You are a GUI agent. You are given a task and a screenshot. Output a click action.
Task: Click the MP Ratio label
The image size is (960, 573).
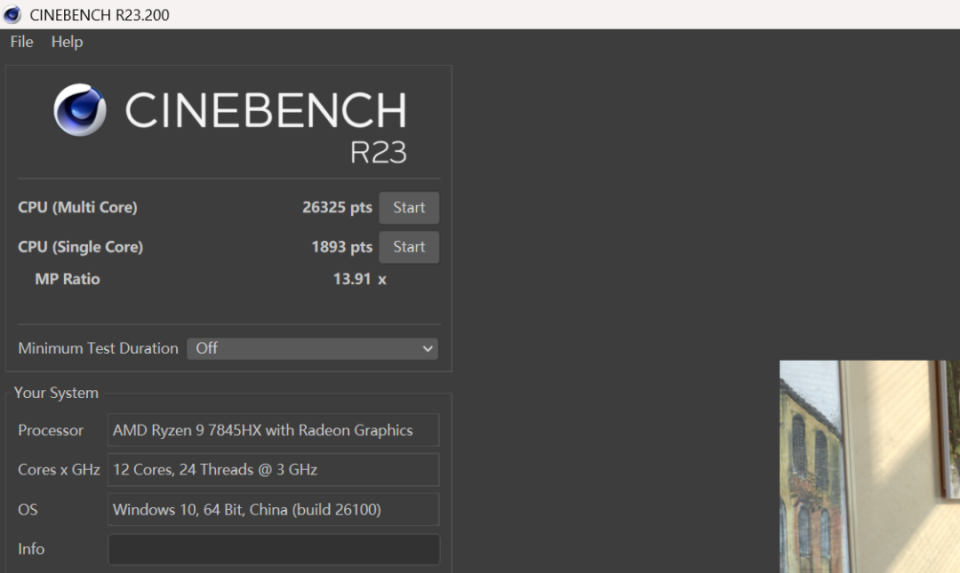67,279
